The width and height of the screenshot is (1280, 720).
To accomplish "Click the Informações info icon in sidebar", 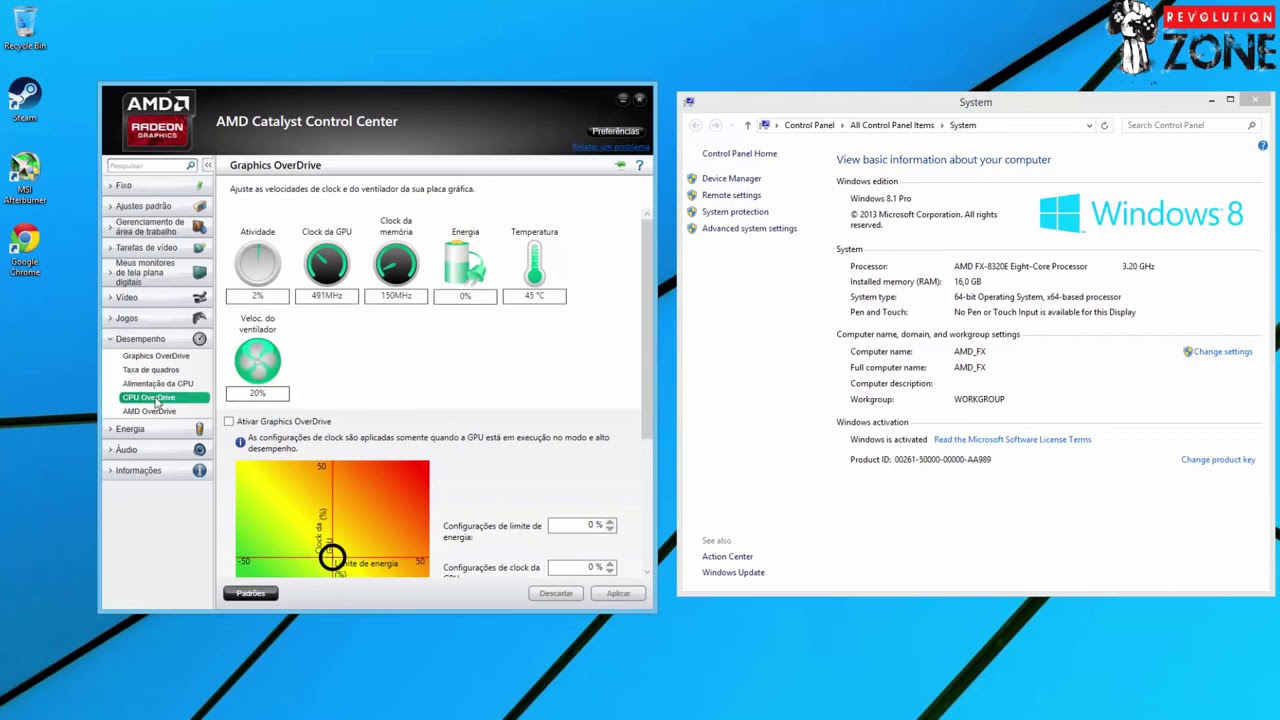I will (x=199, y=470).
